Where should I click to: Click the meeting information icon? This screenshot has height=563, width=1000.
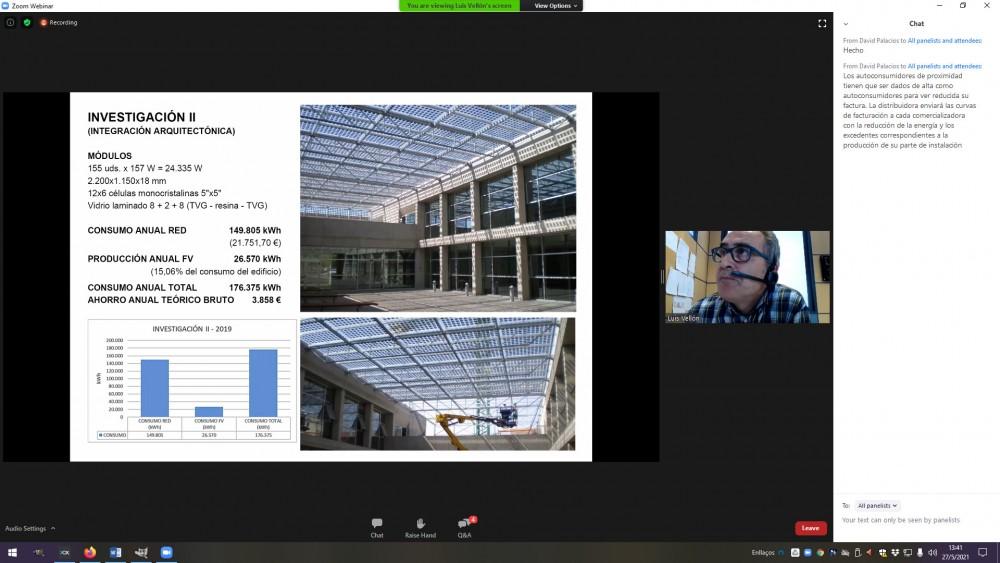pos(10,22)
